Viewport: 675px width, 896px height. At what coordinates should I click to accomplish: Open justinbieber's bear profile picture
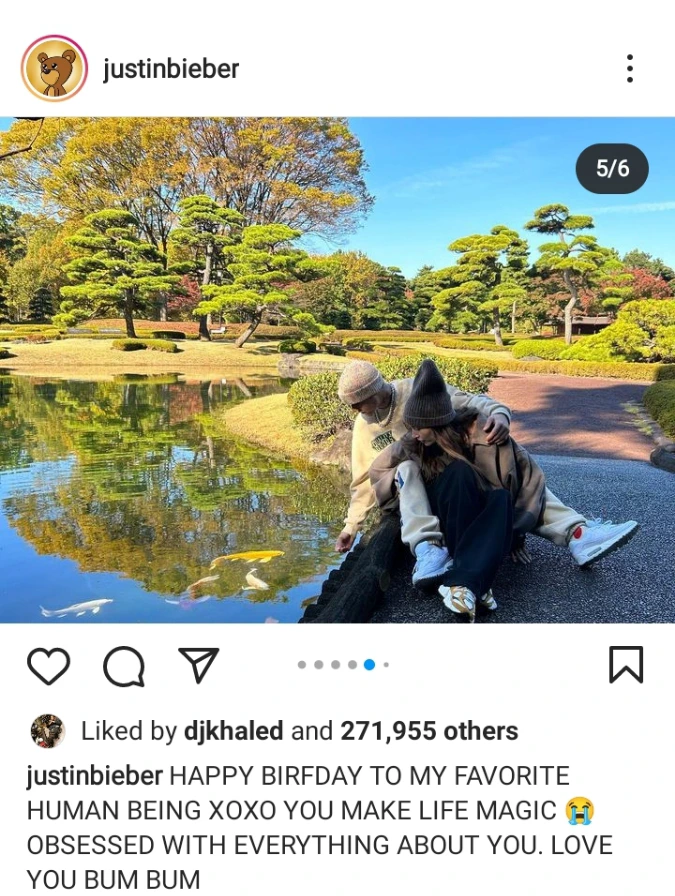click(x=54, y=69)
